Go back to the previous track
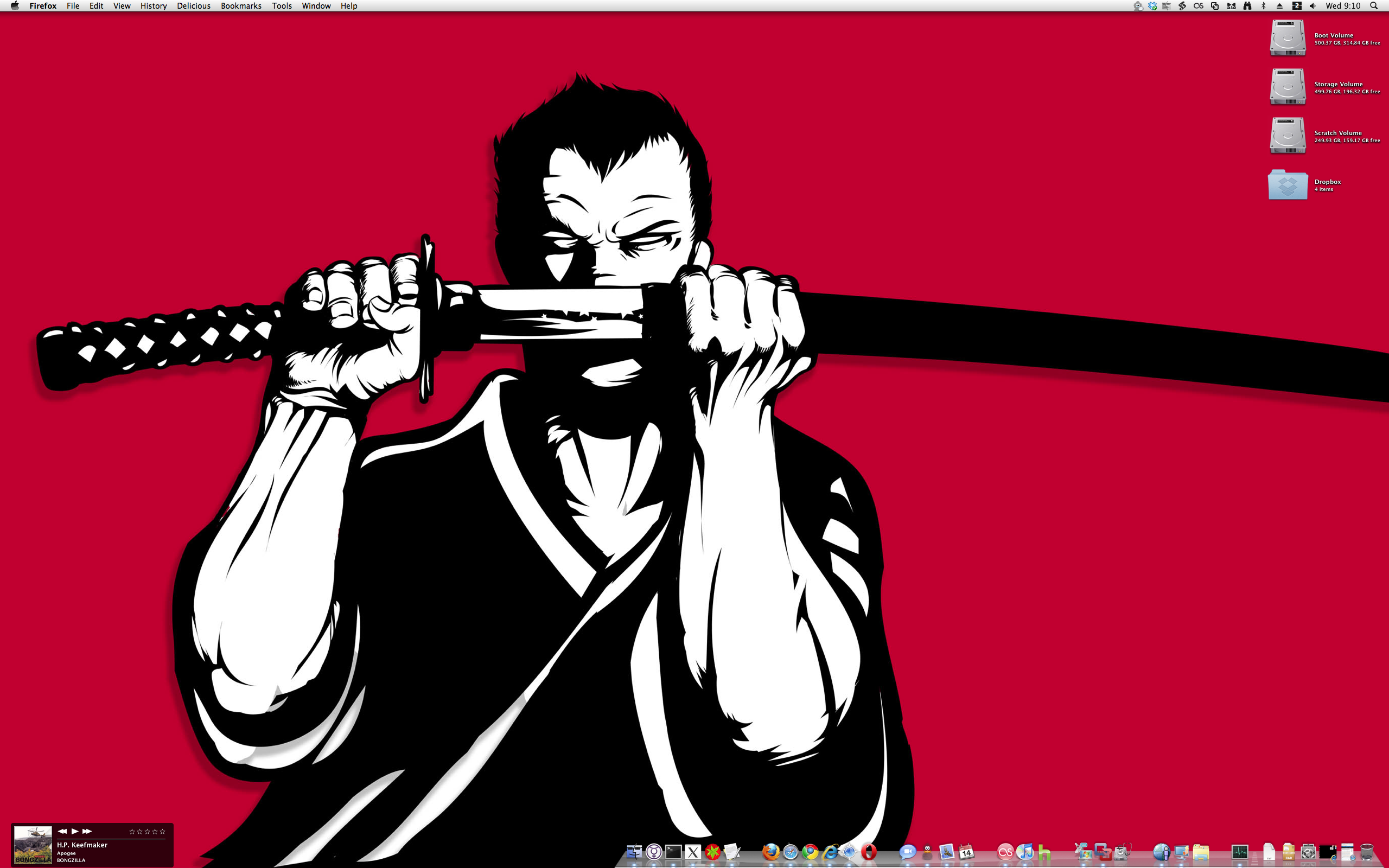 click(x=62, y=831)
